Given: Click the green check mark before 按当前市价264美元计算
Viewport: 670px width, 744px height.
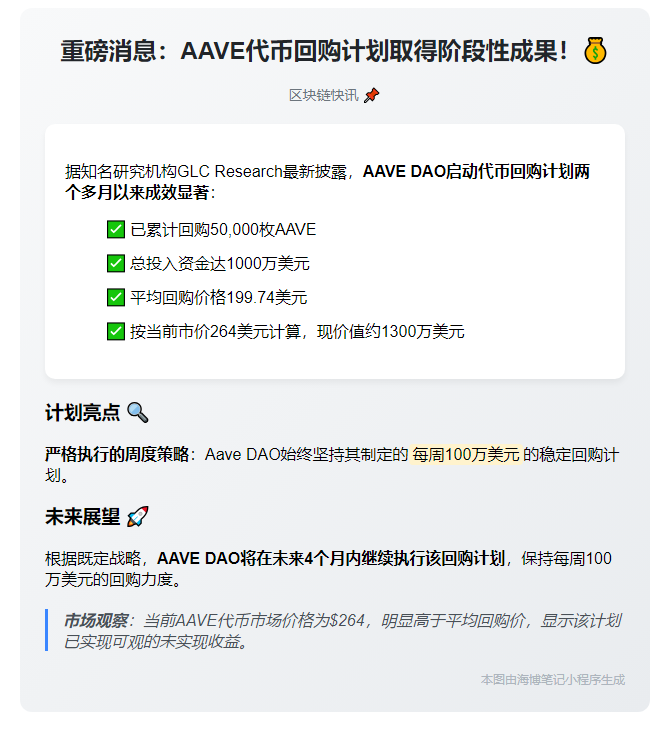Looking at the screenshot, I should 116,331.
